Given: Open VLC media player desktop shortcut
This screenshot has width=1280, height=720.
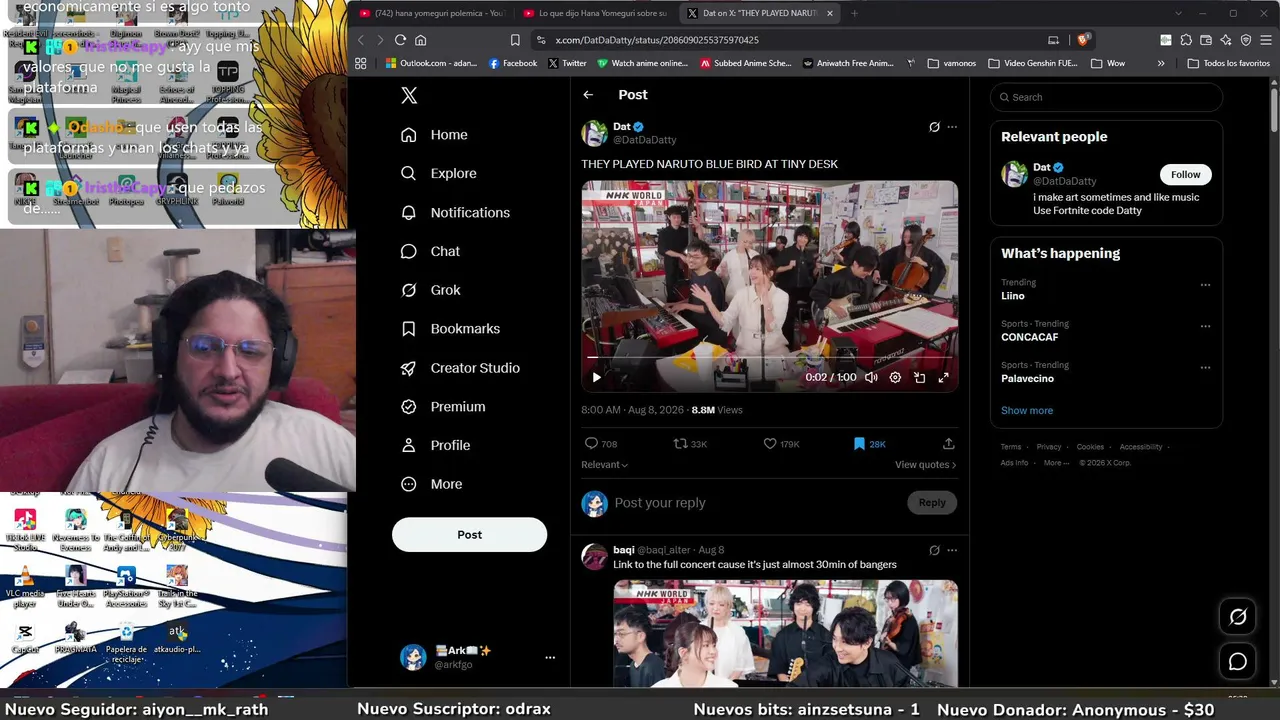Looking at the screenshot, I should 25,586.
